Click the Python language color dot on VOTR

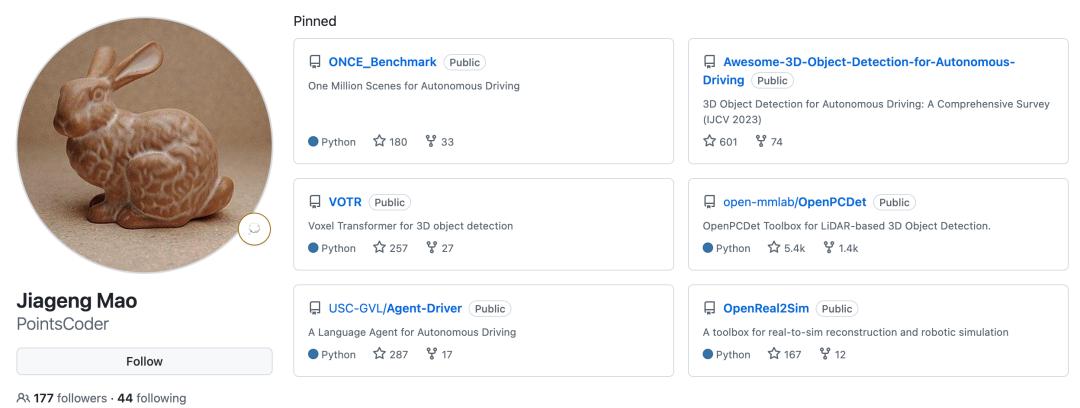tap(313, 248)
